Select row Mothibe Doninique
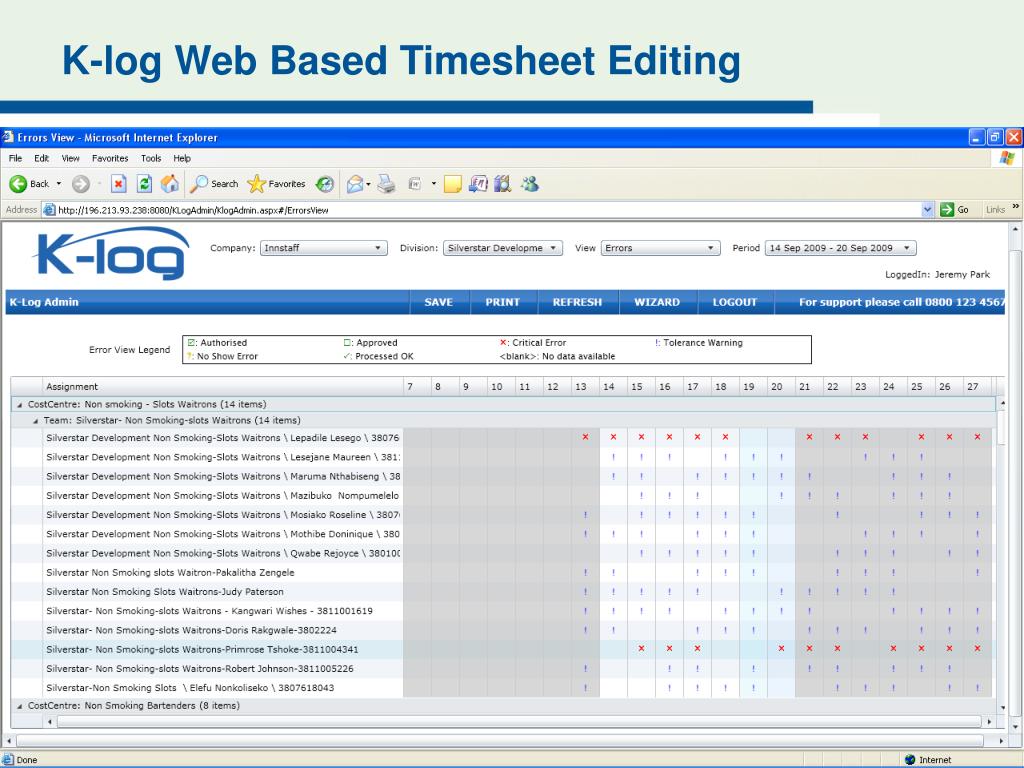Viewport: 1024px width, 768px height. click(501, 534)
